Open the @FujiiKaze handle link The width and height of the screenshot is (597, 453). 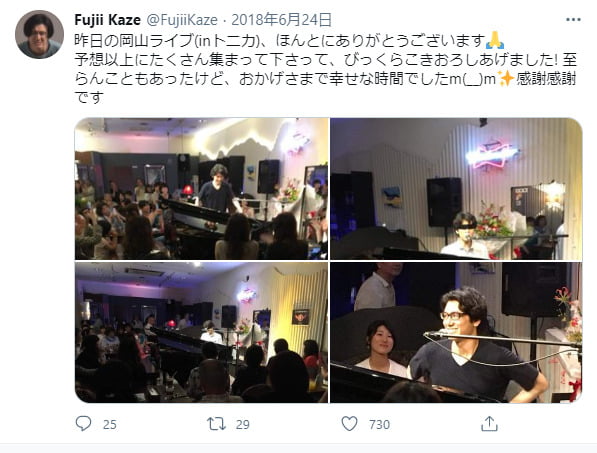pos(182,20)
